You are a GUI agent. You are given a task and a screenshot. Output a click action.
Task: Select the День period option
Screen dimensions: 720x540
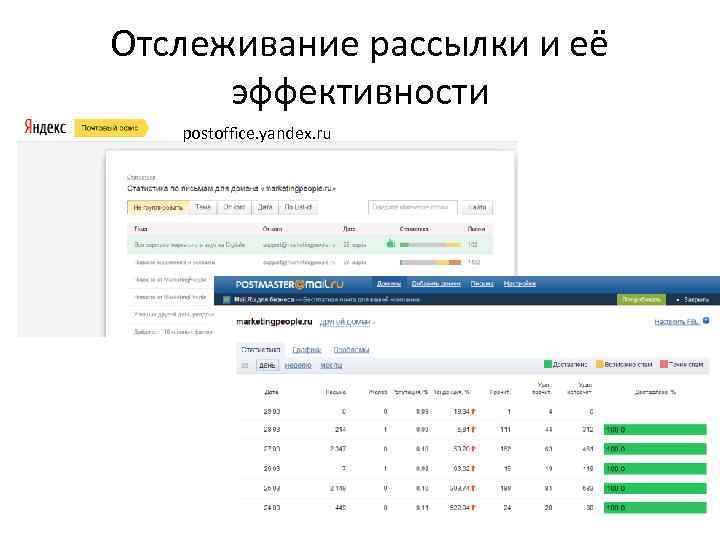(267, 366)
